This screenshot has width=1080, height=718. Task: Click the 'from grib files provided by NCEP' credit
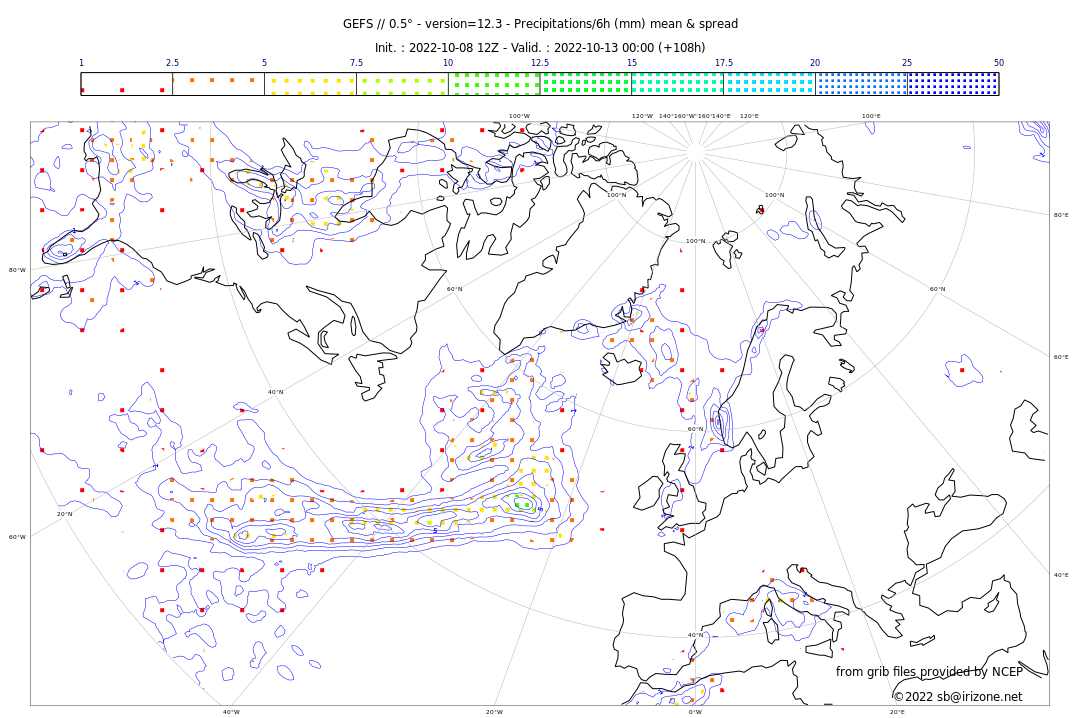click(929, 672)
